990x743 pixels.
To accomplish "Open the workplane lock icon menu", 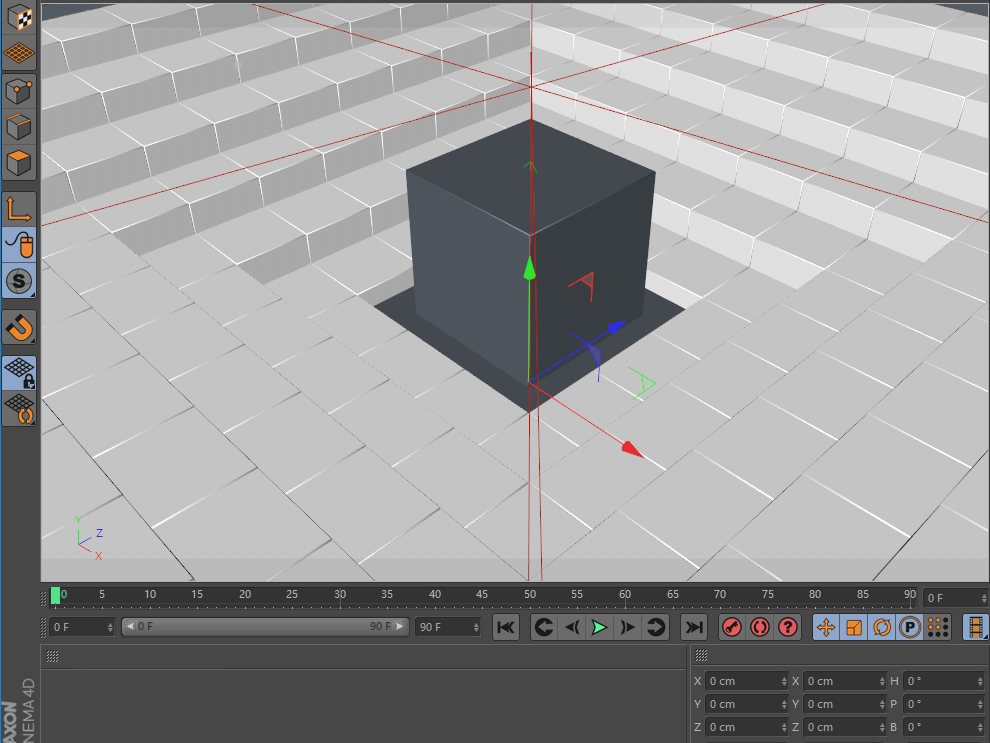I will coord(18,371).
